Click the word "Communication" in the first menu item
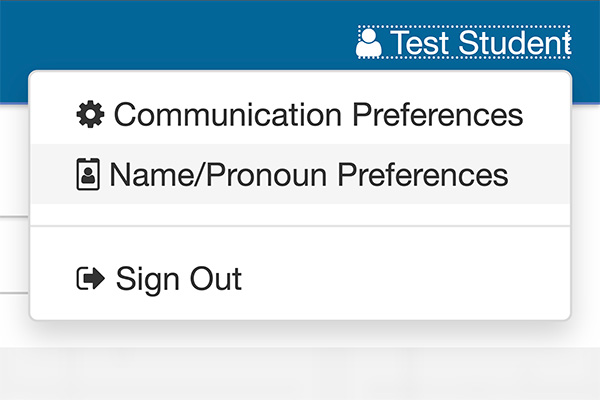Viewport: 600px width, 400px height. pyautogui.click(x=228, y=114)
